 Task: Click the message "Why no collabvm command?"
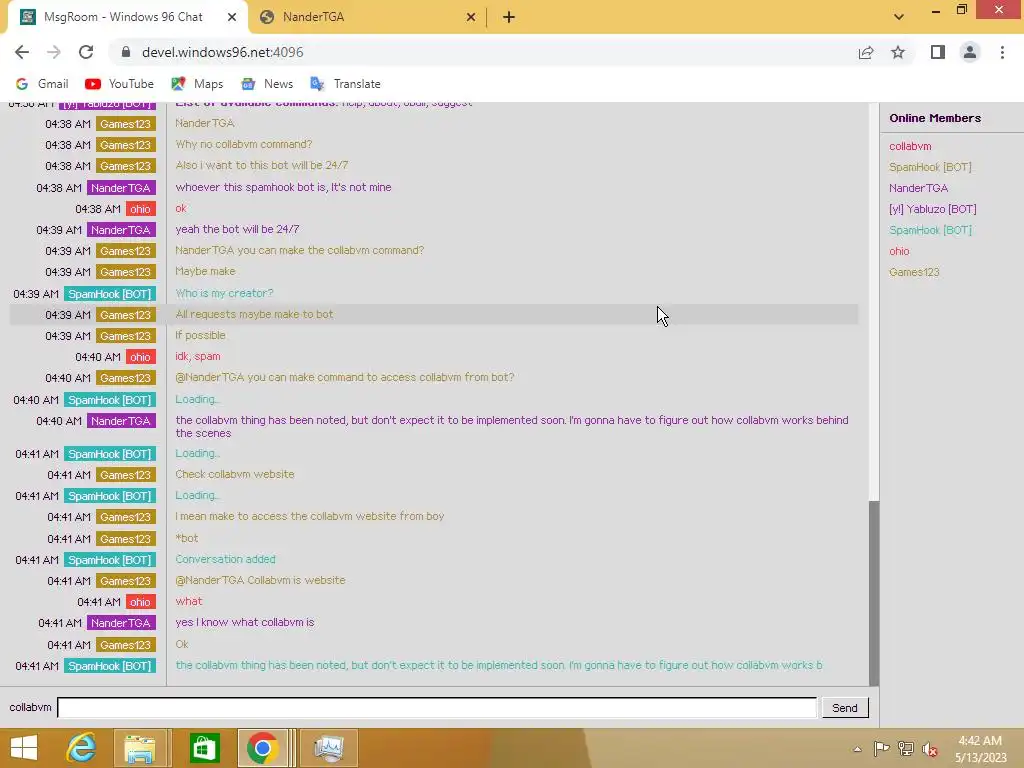click(244, 144)
